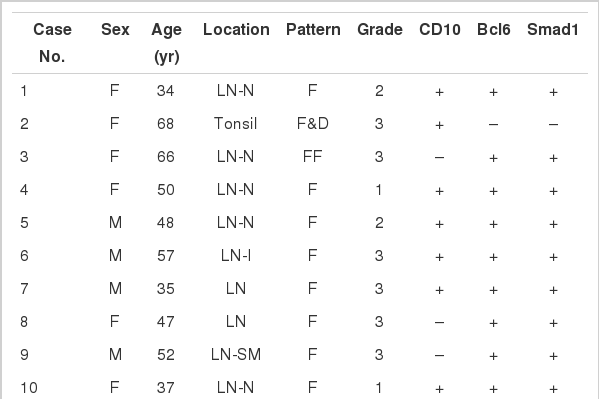Click the Bcl6 column header
Viewport: 599px width, 399px height.
click(494, 29)
